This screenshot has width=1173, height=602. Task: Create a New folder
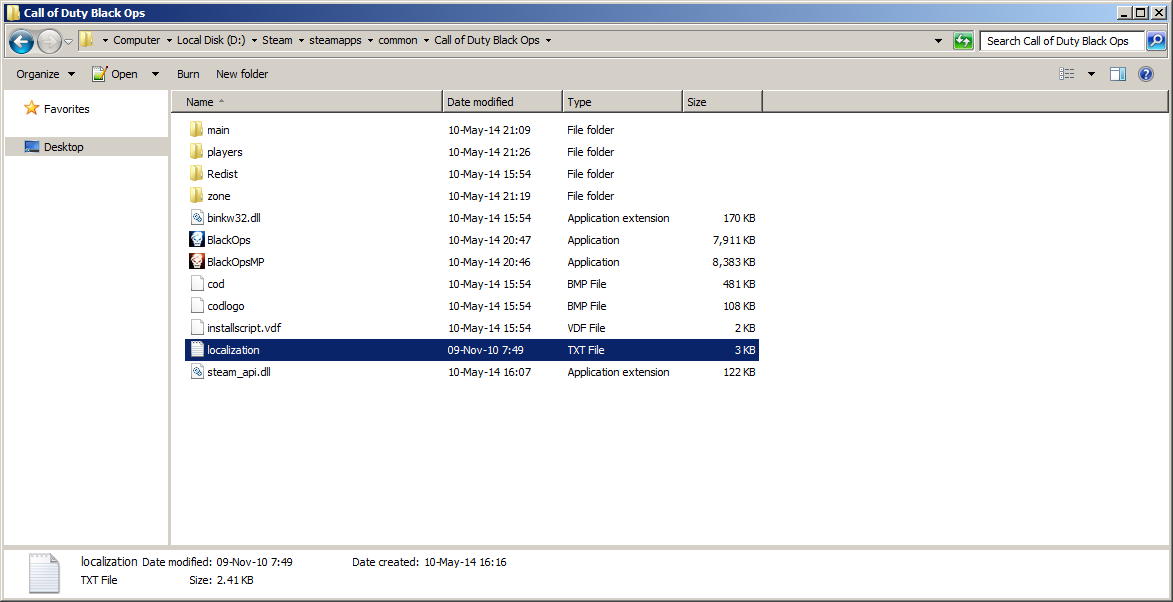click(242, 74)
